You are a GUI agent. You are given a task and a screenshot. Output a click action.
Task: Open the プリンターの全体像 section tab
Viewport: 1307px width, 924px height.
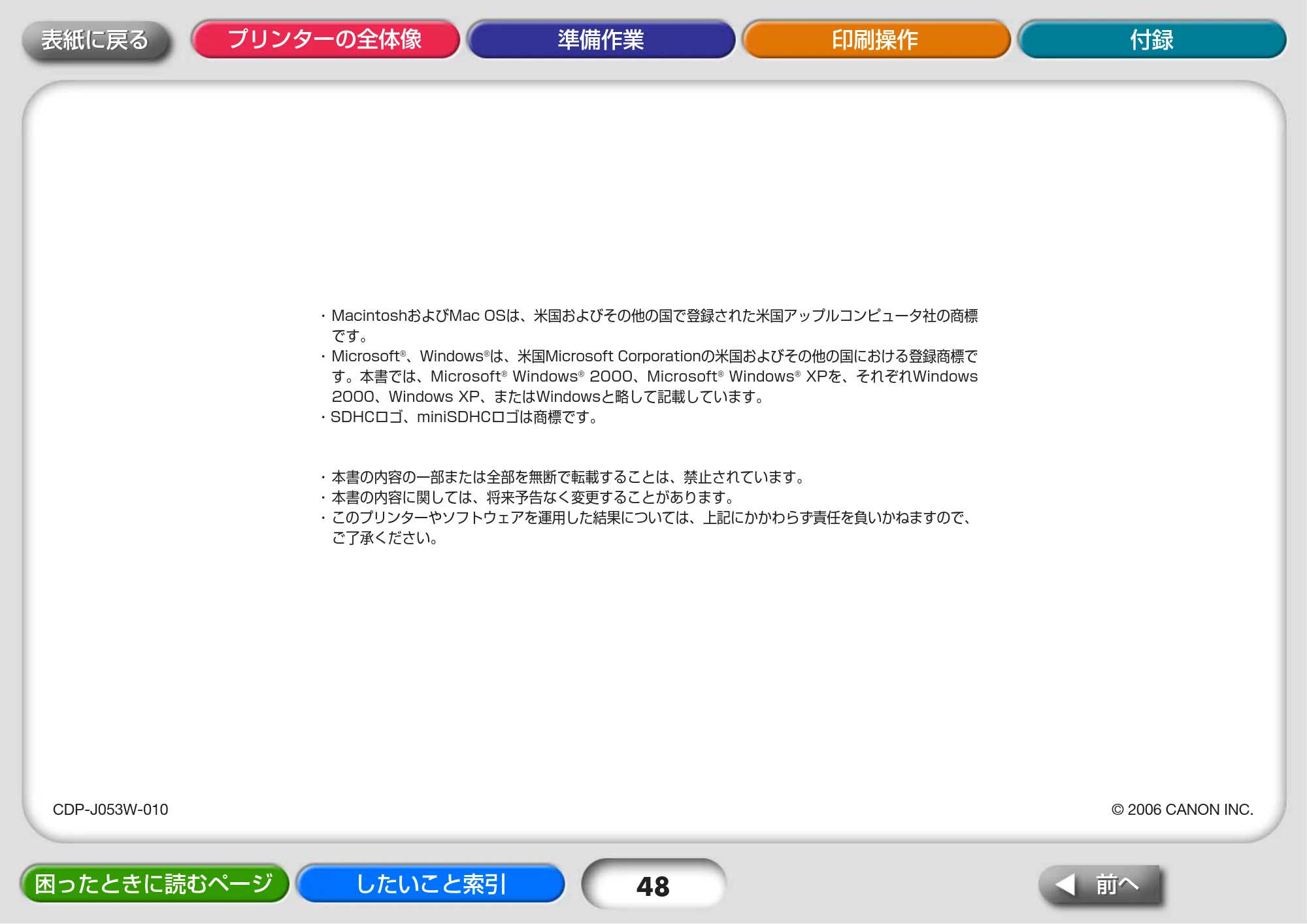325,39
